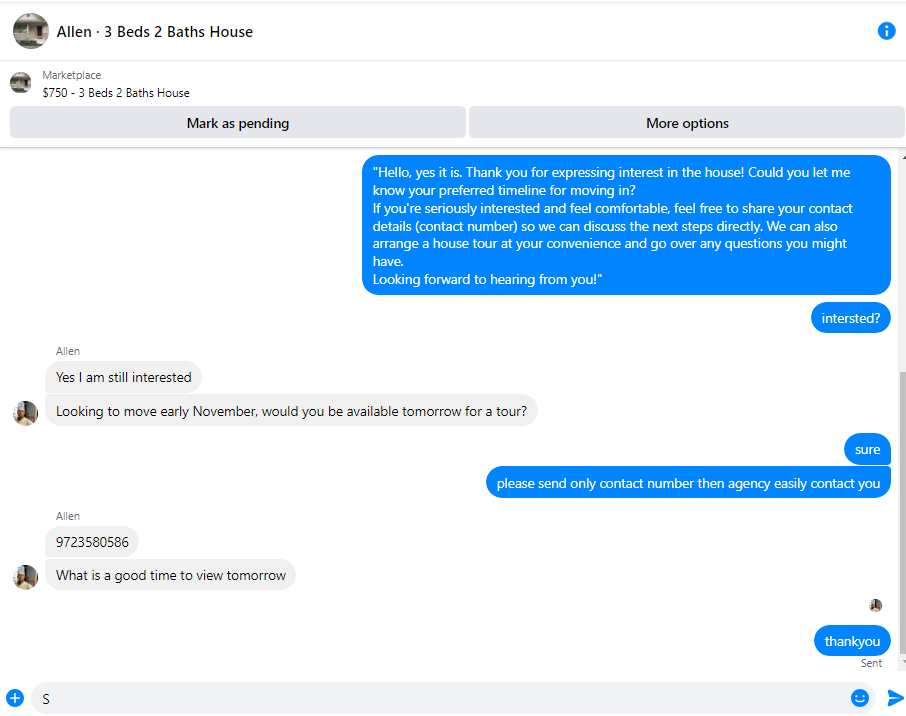The height and width of the screenshot is (716, 906).
Task: Open the $750 - 3 Beds 2 Baths House listing
Action: click(116, 92)
